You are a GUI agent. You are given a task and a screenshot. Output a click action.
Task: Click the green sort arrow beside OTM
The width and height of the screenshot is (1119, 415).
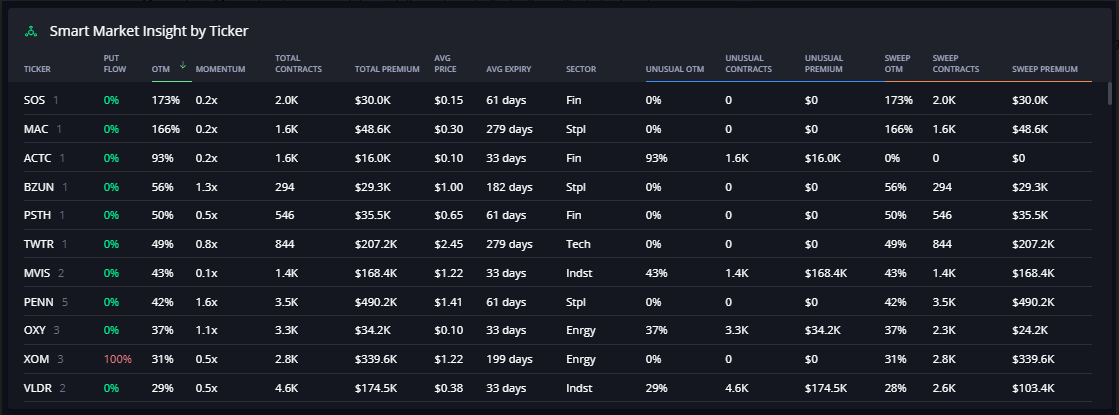[x=183, y=65]
